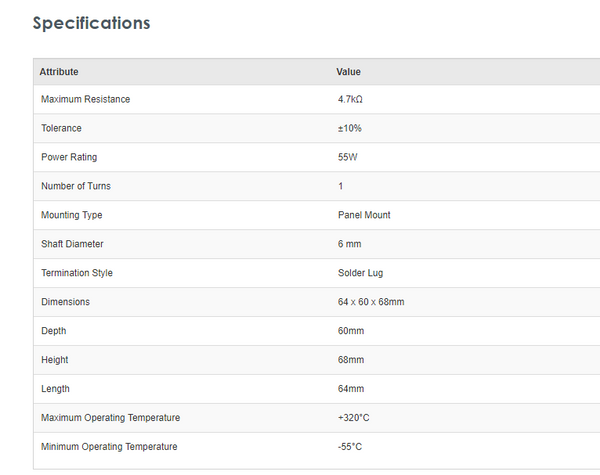
Task: Click the Specifications heading
Action: pyautogui.click(x=91, y=23)
